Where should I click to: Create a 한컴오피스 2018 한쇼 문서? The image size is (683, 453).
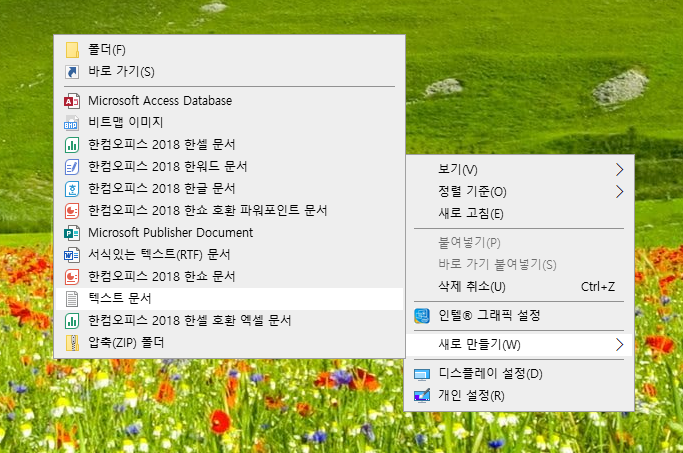click(230, 277)
